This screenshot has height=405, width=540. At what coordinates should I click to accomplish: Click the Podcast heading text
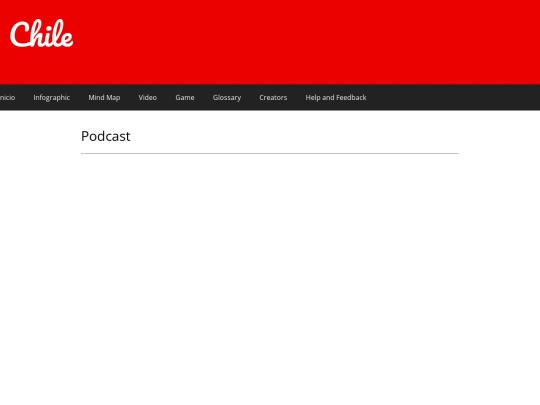click(106, 136)
